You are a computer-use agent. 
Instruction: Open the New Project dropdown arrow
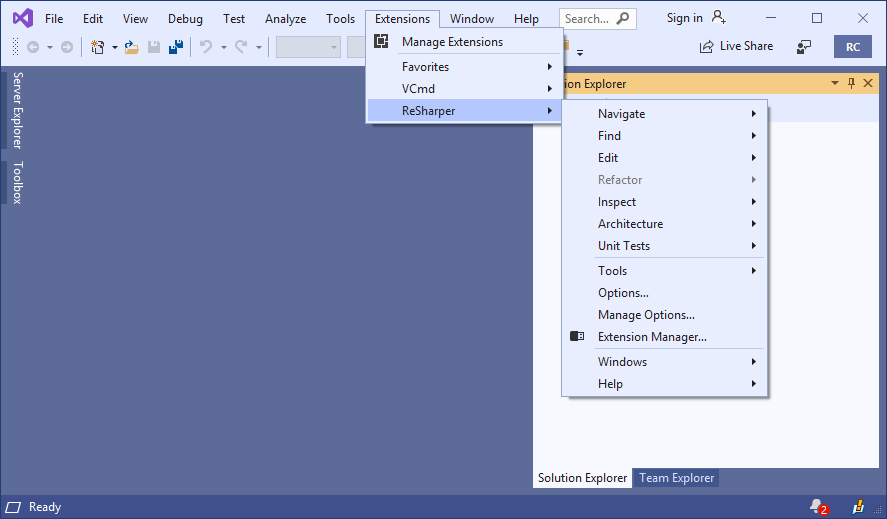[x=115, y=47]
